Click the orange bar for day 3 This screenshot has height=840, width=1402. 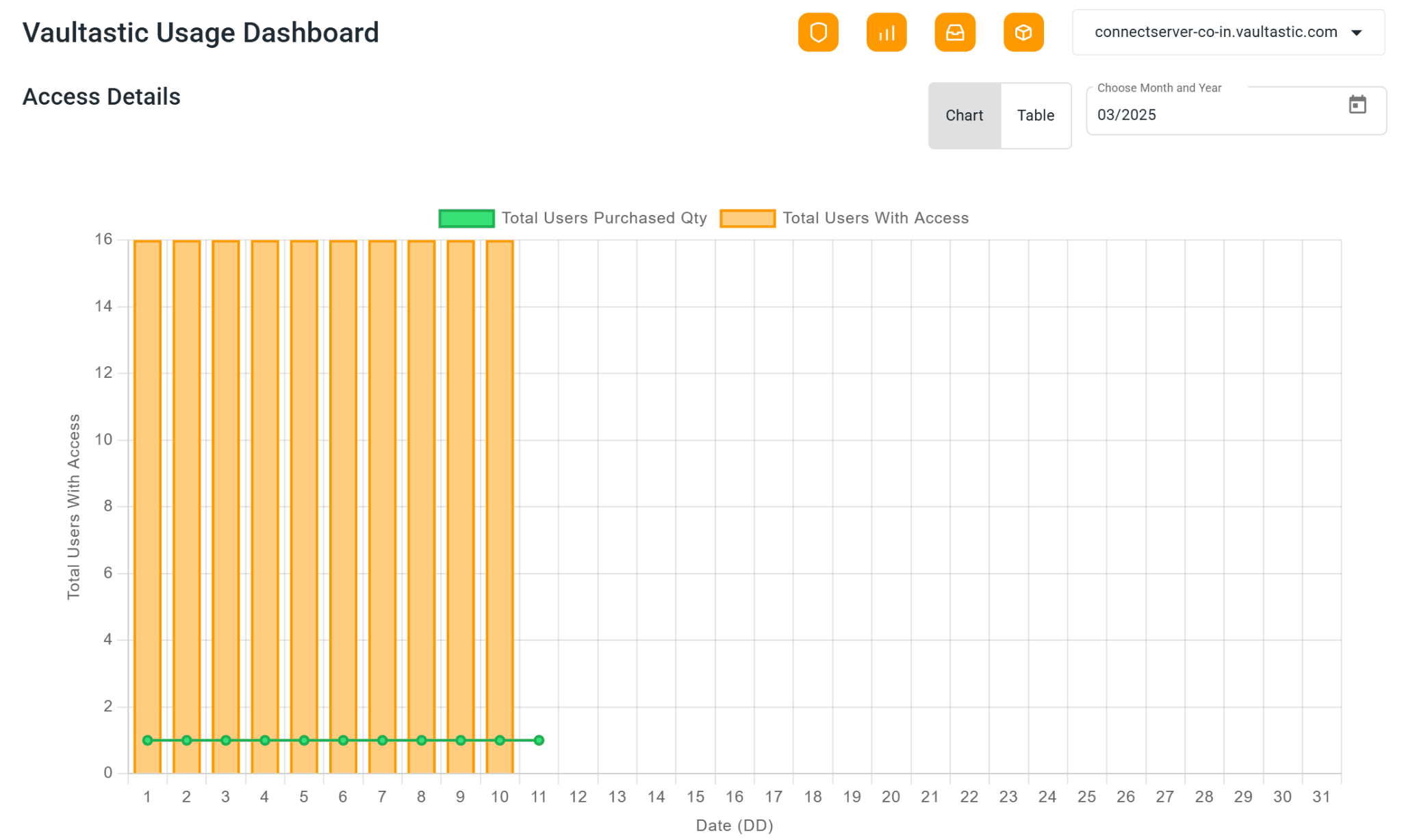tap(226, 479)
